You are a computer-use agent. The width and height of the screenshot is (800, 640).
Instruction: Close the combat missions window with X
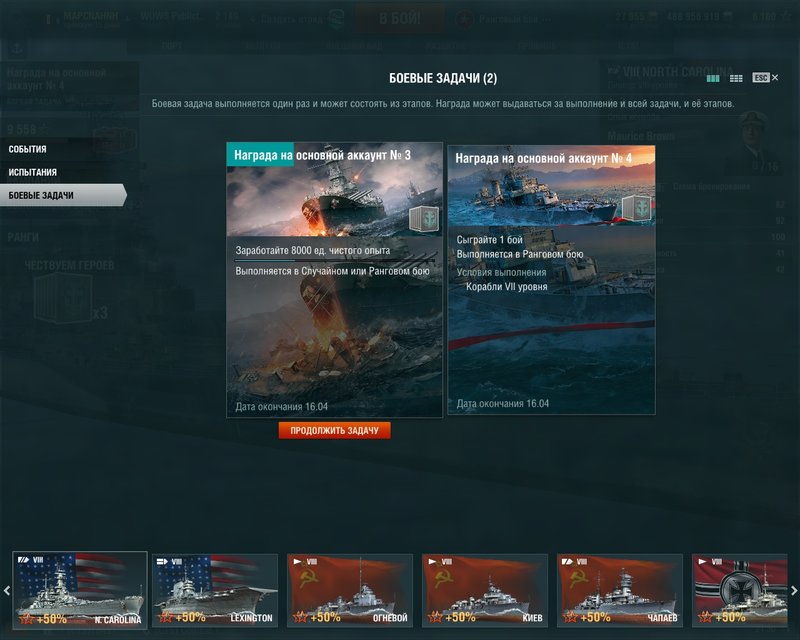click(775, 78)
